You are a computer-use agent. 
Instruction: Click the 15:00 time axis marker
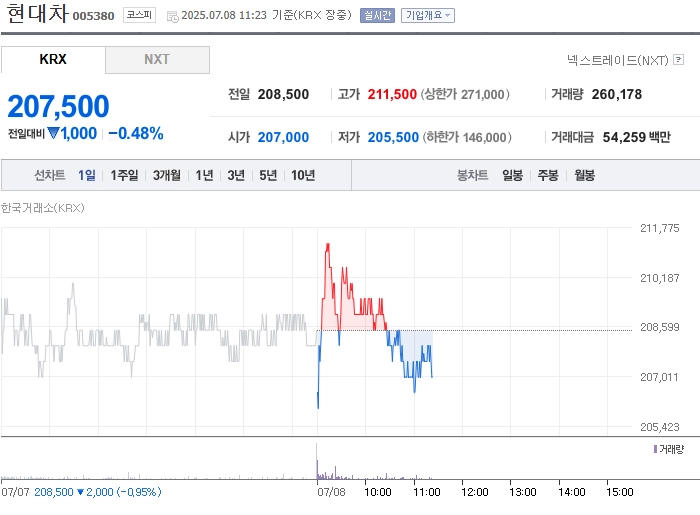(x=620, y=492)
